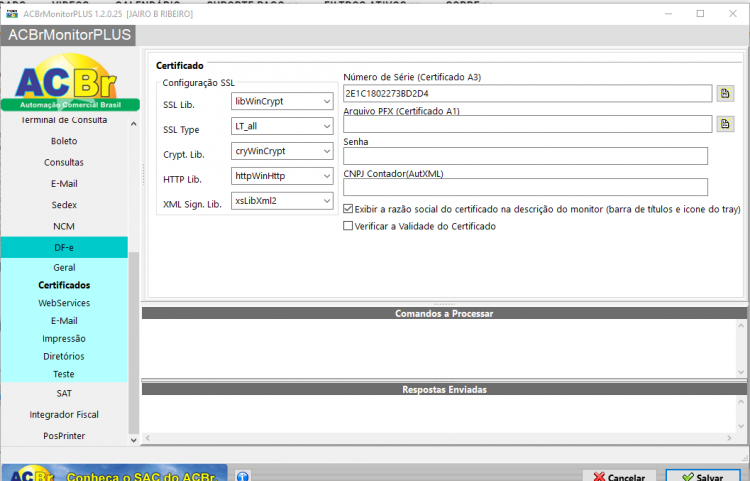Select the Consultas sidebar item
The image size is (750, 481).
[x=64, y=163]
